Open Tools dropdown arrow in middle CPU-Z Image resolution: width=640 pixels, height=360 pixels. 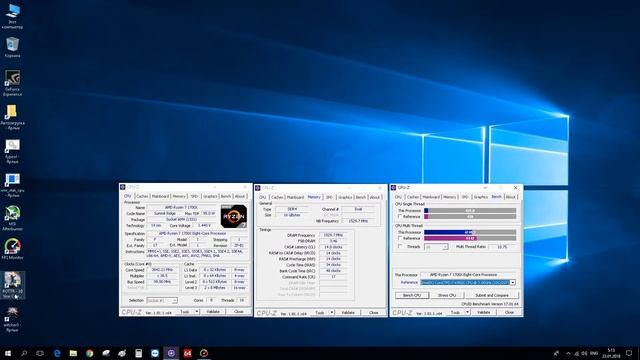pos(331,313)
